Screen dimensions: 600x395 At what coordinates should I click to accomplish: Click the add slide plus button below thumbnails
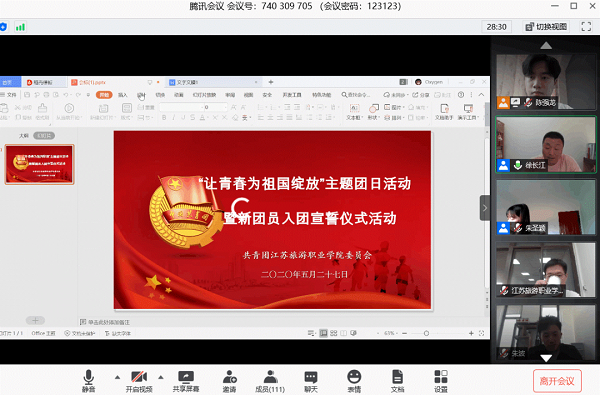pyautogui.click(x=35, y=320)
